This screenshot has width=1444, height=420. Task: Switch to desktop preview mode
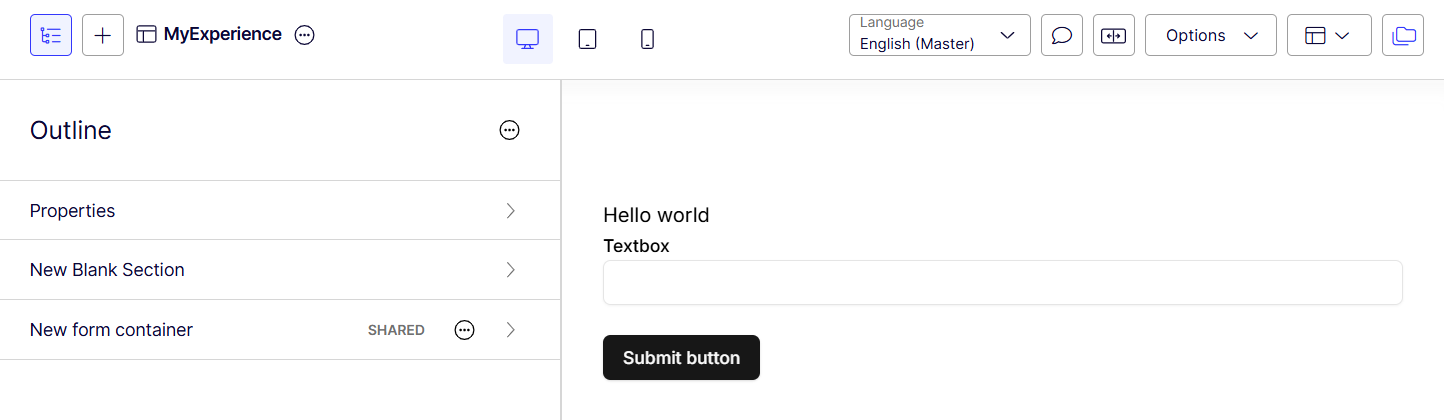(528, 39)
